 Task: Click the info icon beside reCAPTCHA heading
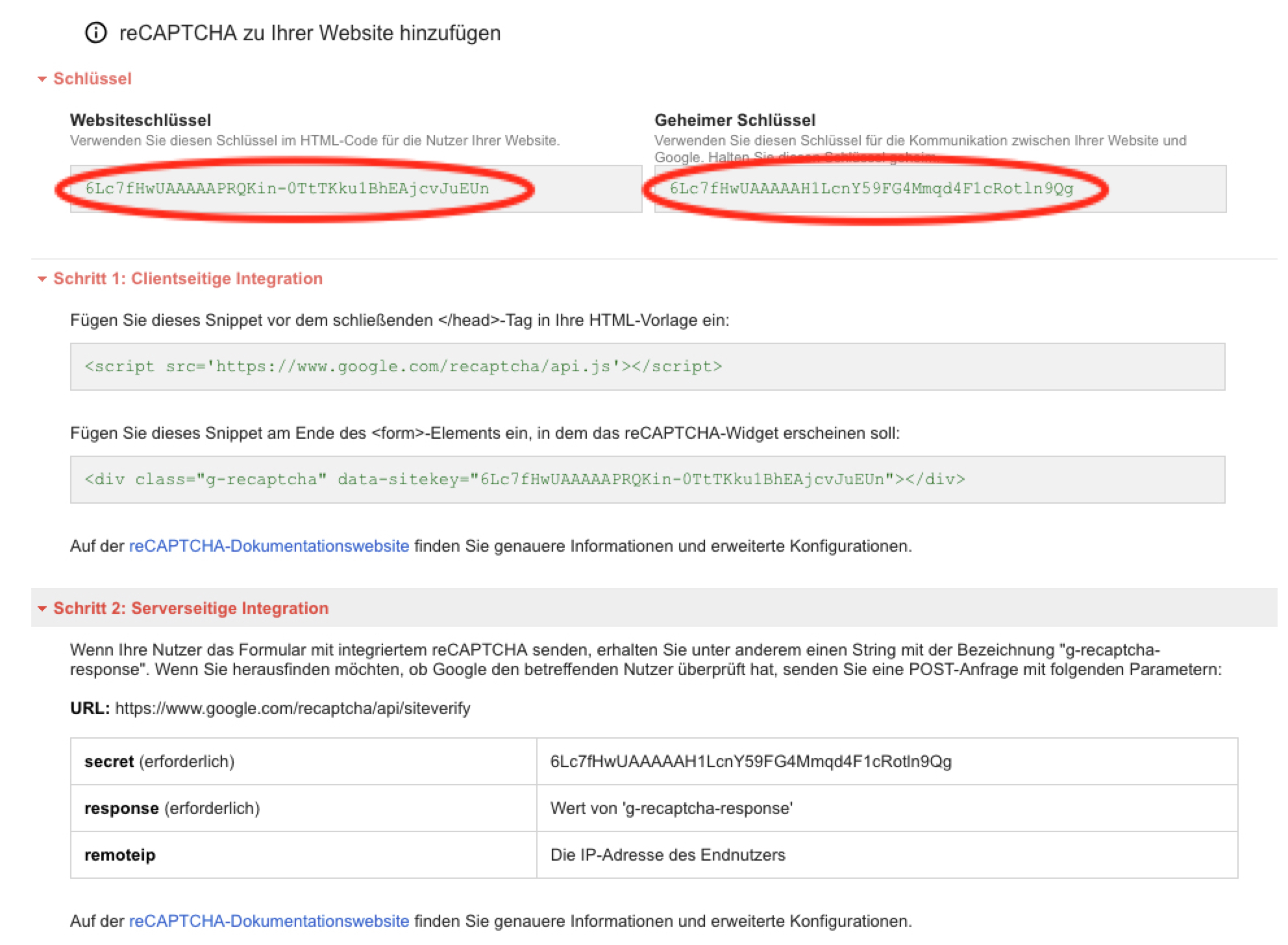point(95,32)
